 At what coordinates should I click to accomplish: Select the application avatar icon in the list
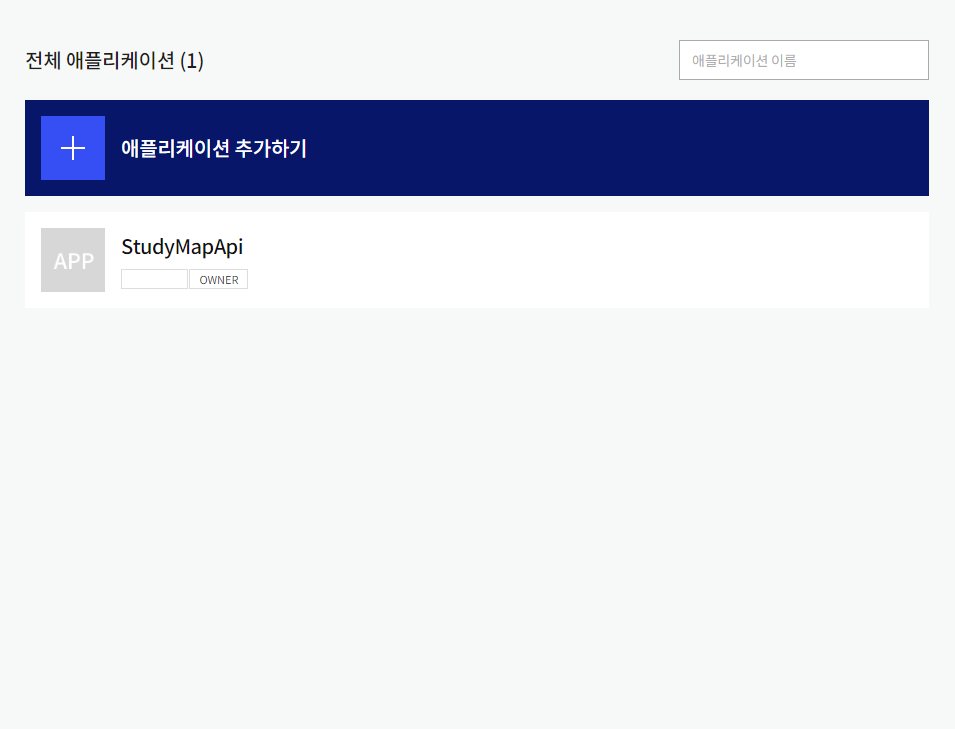72,260
